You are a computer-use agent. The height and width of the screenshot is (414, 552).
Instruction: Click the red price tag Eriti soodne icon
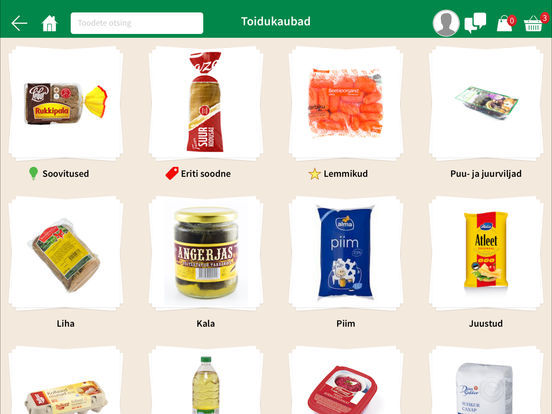pyautogui.click(x=172, y=173)
